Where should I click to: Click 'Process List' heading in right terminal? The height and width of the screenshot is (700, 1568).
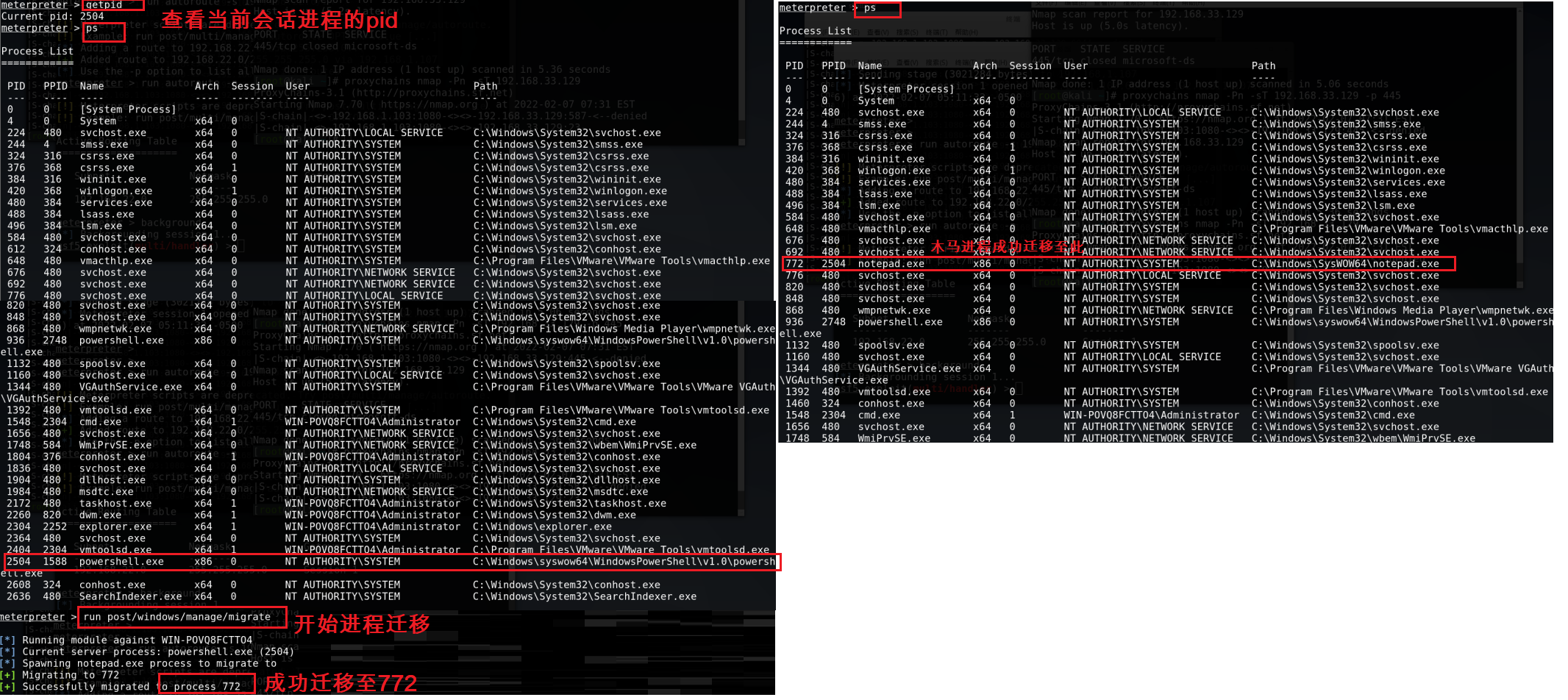pos(816,32)
